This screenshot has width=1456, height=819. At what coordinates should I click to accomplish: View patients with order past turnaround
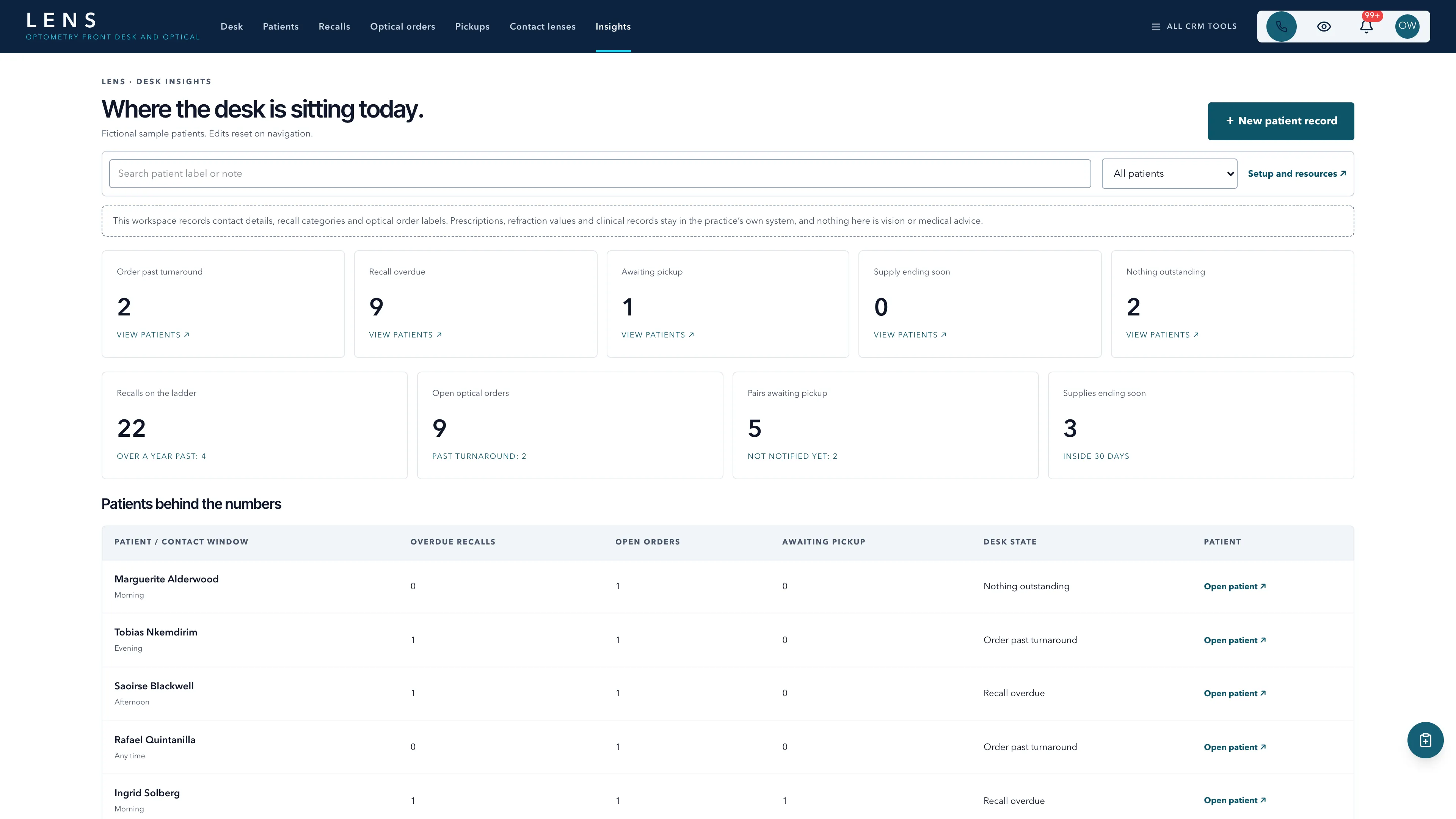152,334
